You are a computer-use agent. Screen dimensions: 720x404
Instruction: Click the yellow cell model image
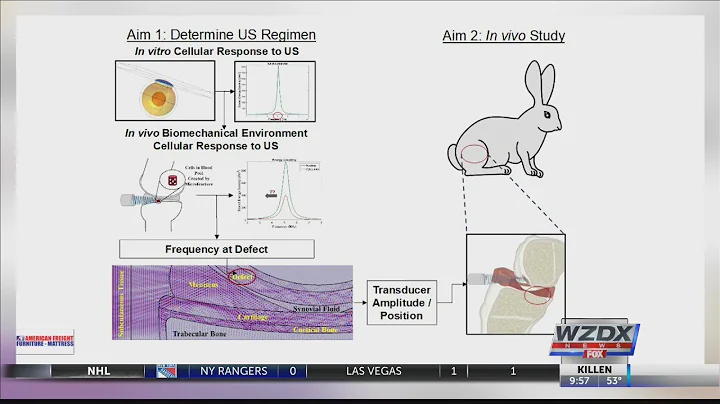[165, 91]
